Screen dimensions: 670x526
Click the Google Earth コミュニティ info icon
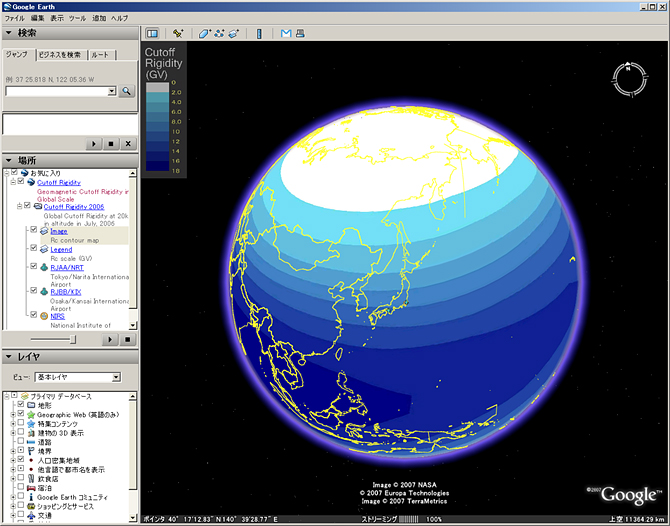click(x=31, y=497)
